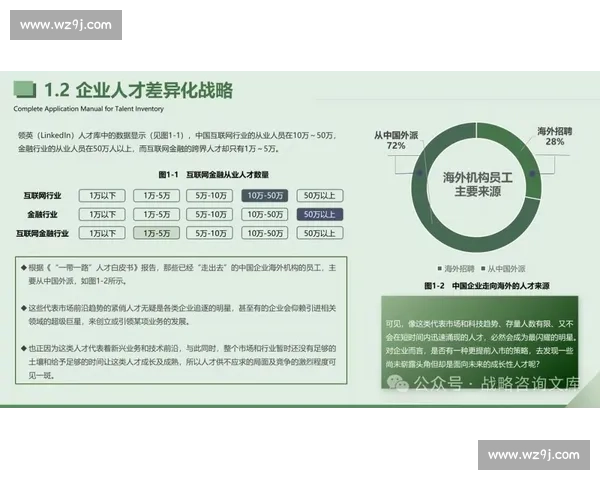Click bullet starting 也正因为这类人才代表着新兴业务
This screenshot has width=600, height=480.
tap(179, 362)
